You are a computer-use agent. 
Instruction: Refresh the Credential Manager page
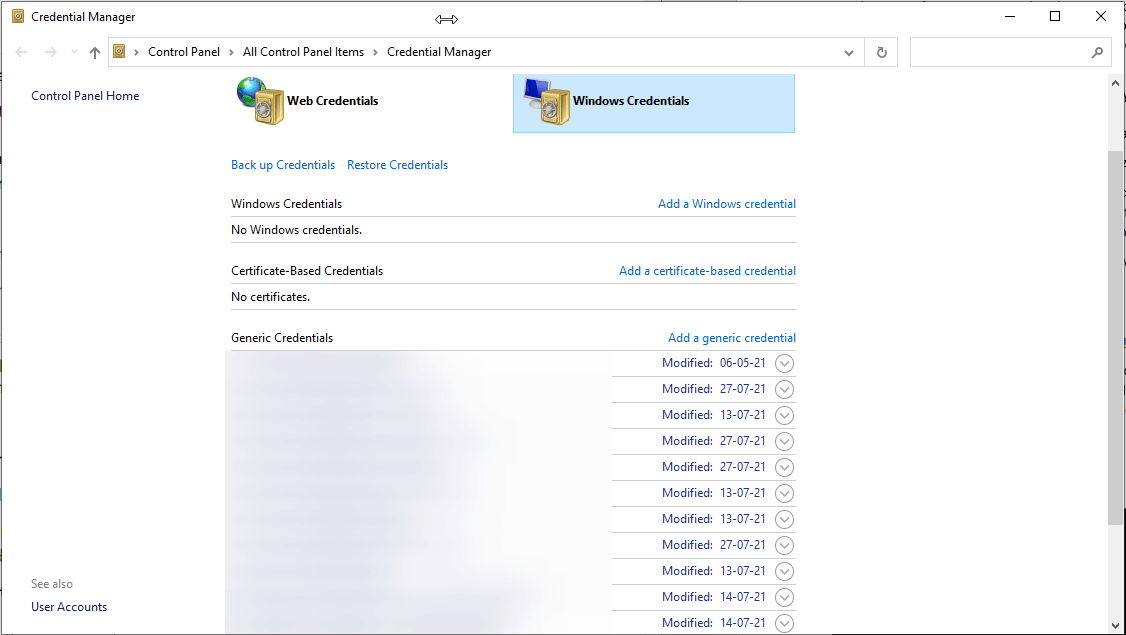[x=881, y=51]
